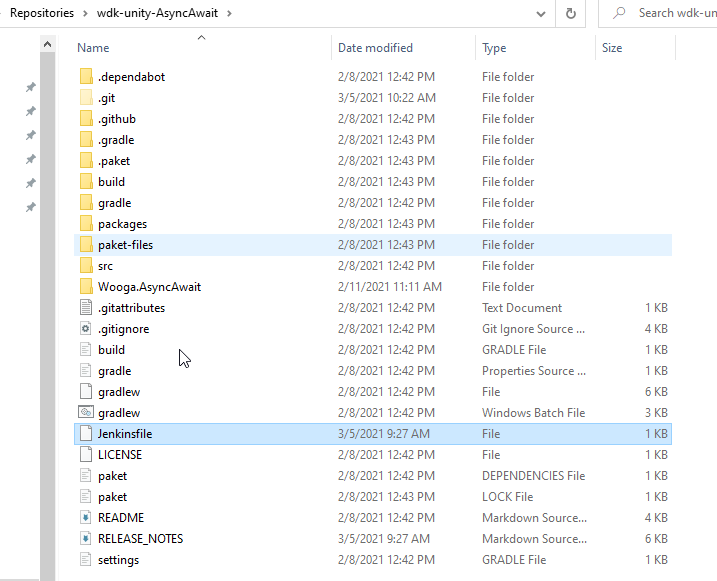The height and width of the screenshot is (581, 717).
Task: Select the file name .gitignore
Action: [123, 329]
